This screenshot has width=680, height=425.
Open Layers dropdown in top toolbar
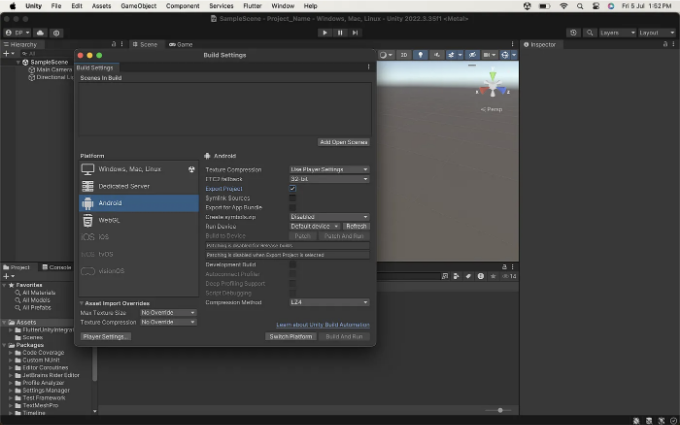tap(617, 33)
